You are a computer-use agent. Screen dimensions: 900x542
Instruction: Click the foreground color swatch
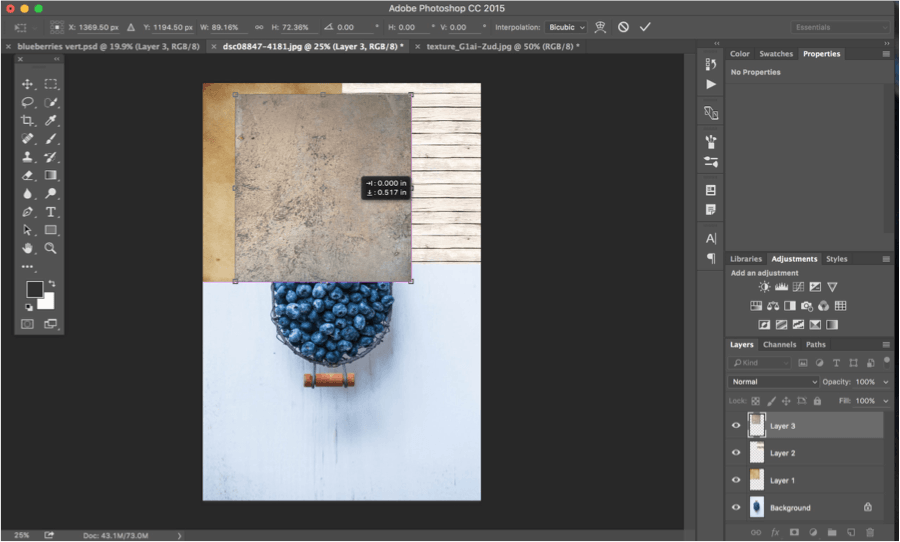(34, 289)
